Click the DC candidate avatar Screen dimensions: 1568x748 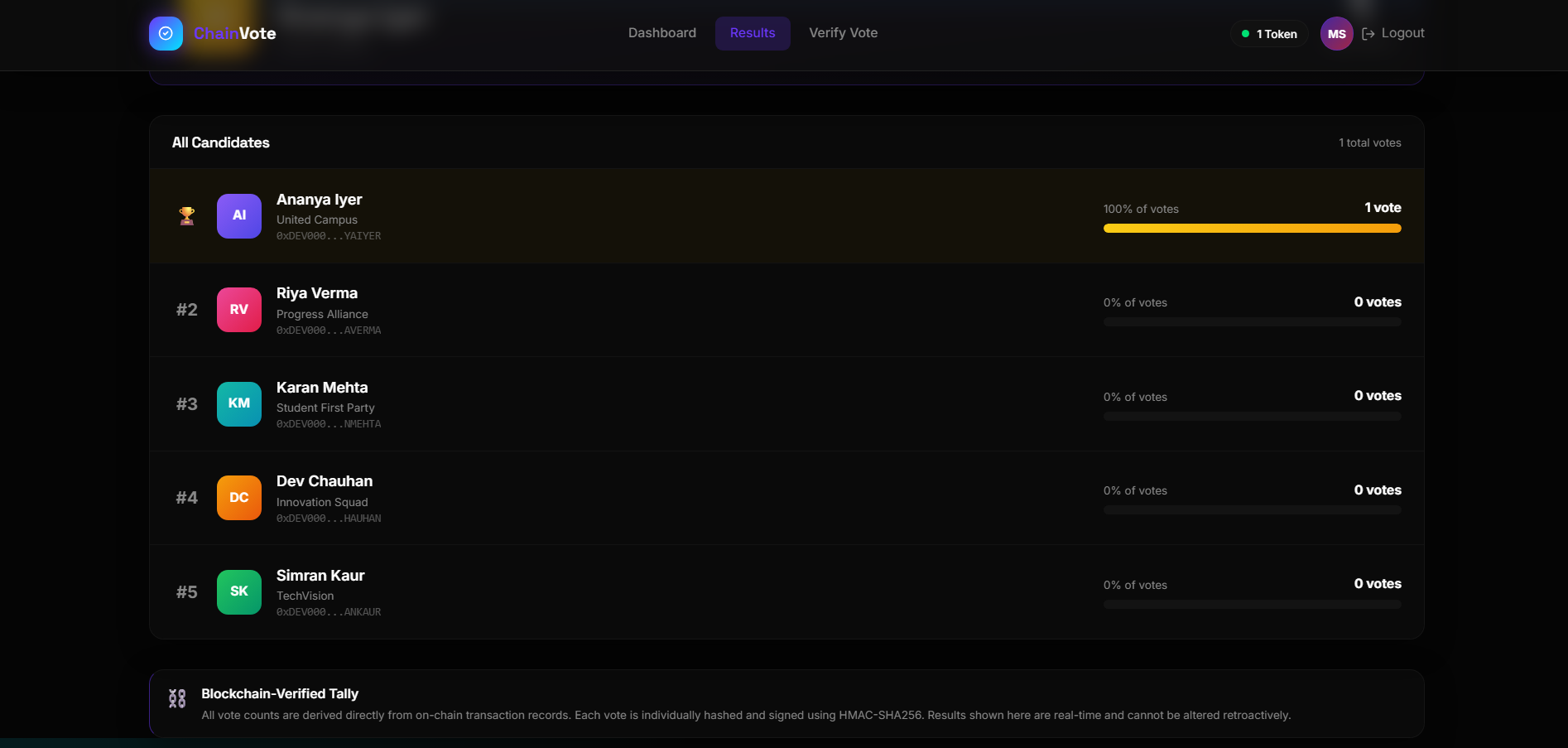point(239,498)
